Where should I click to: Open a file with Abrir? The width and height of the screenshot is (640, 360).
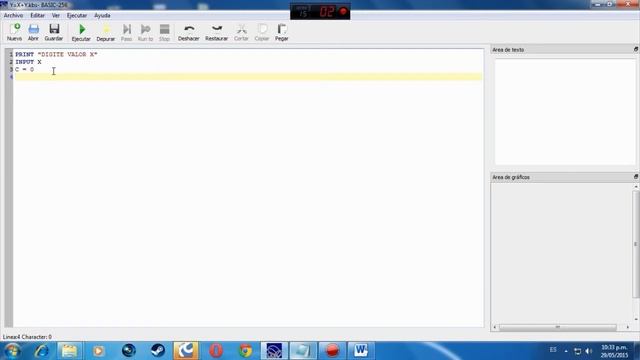[x=33, y=32]
